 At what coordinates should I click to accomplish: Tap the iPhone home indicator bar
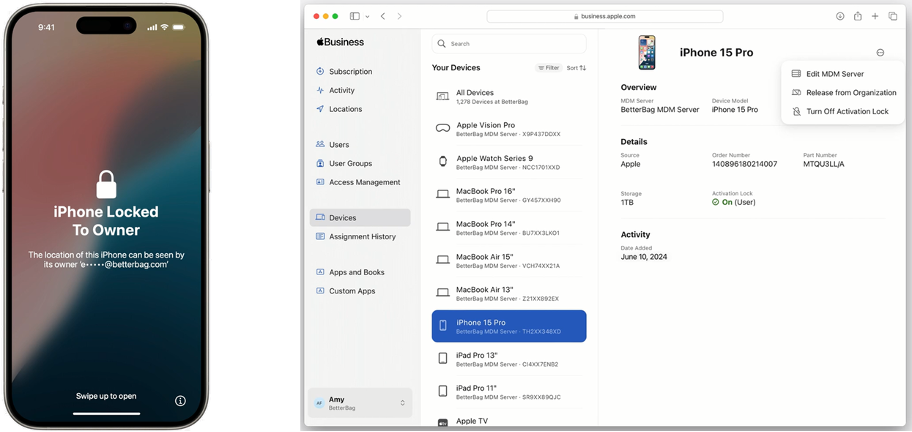tap(106, 414)
